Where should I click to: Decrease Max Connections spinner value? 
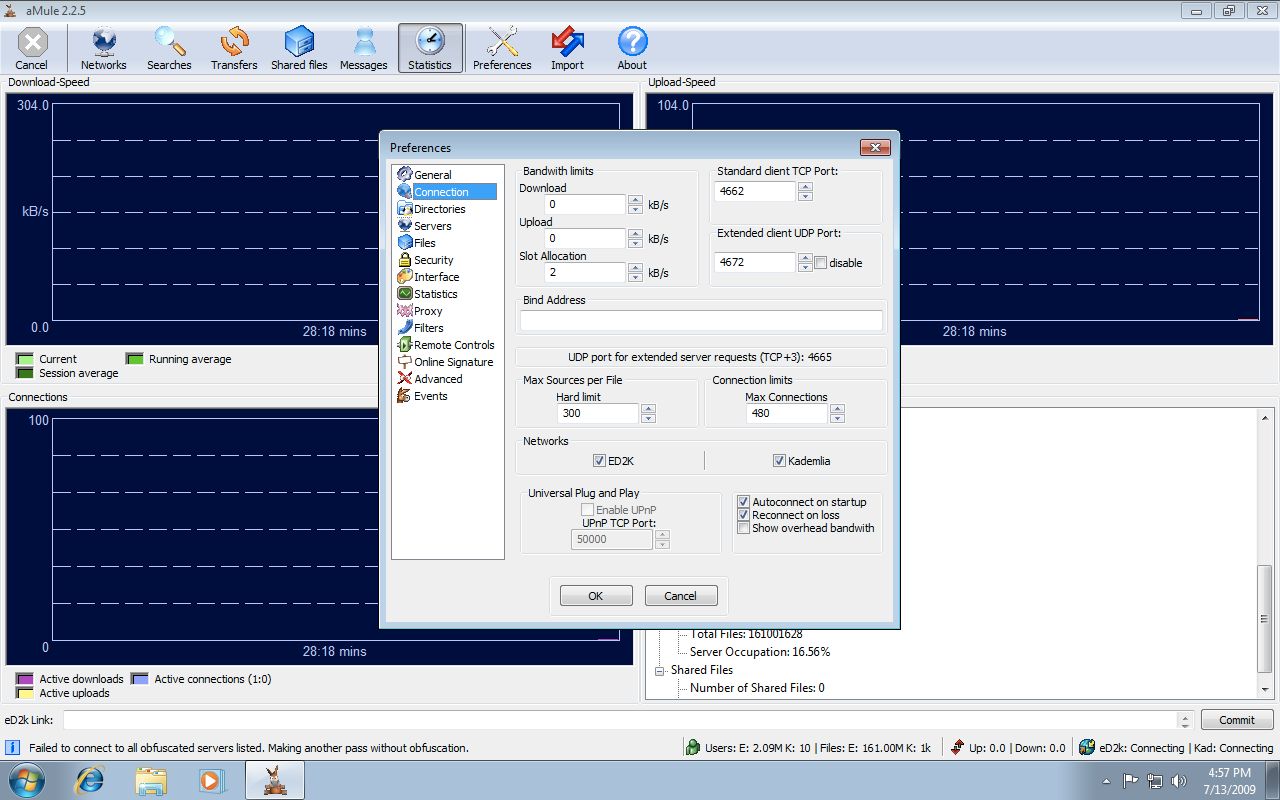837,417
